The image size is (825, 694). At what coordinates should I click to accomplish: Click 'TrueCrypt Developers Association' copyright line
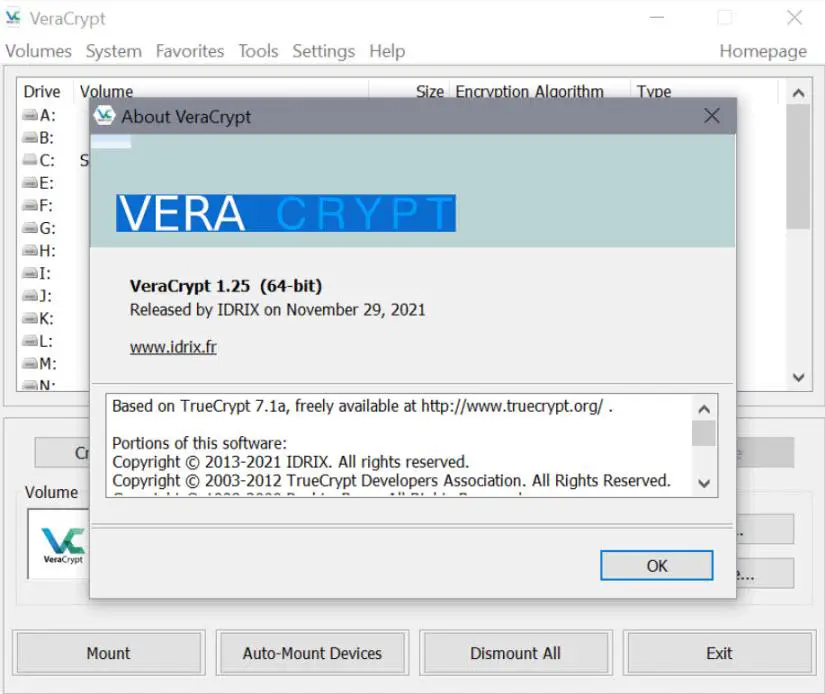pos(391,480)
